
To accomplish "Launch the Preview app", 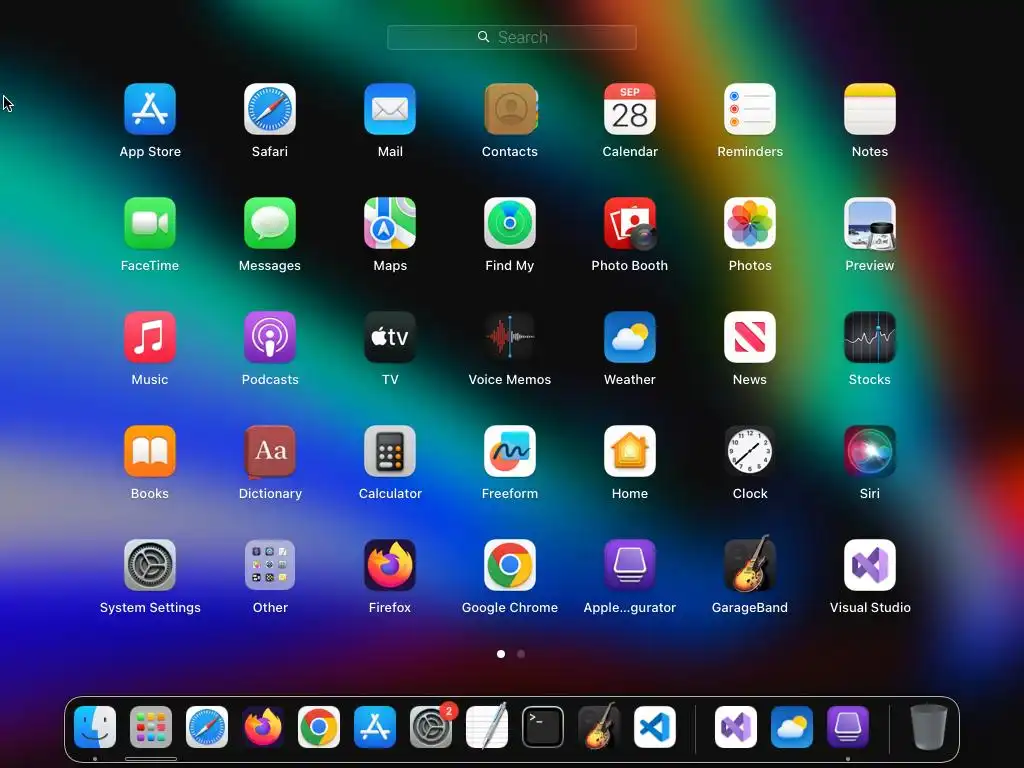I will pos(870,223).
